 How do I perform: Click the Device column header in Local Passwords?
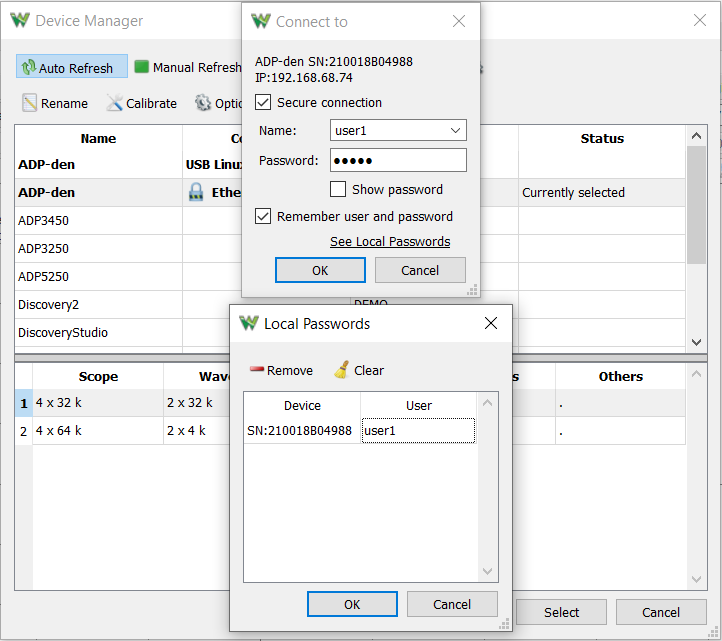click(302, 405)
